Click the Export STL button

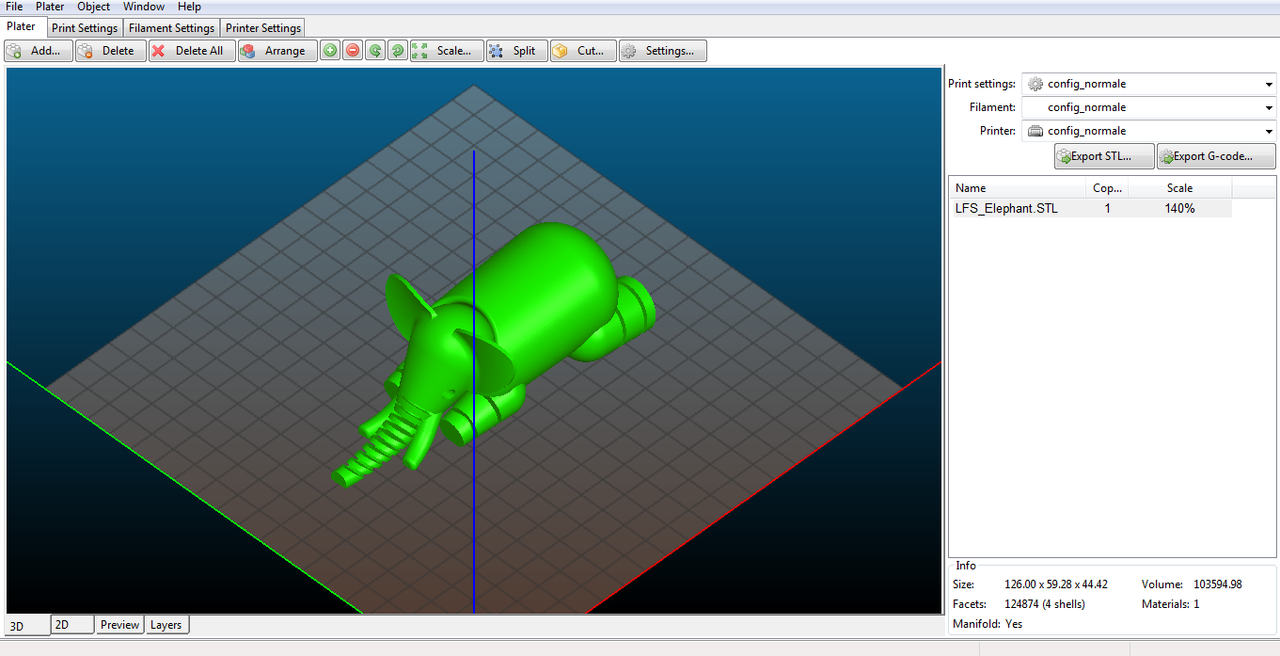(x=1104, y=156)
